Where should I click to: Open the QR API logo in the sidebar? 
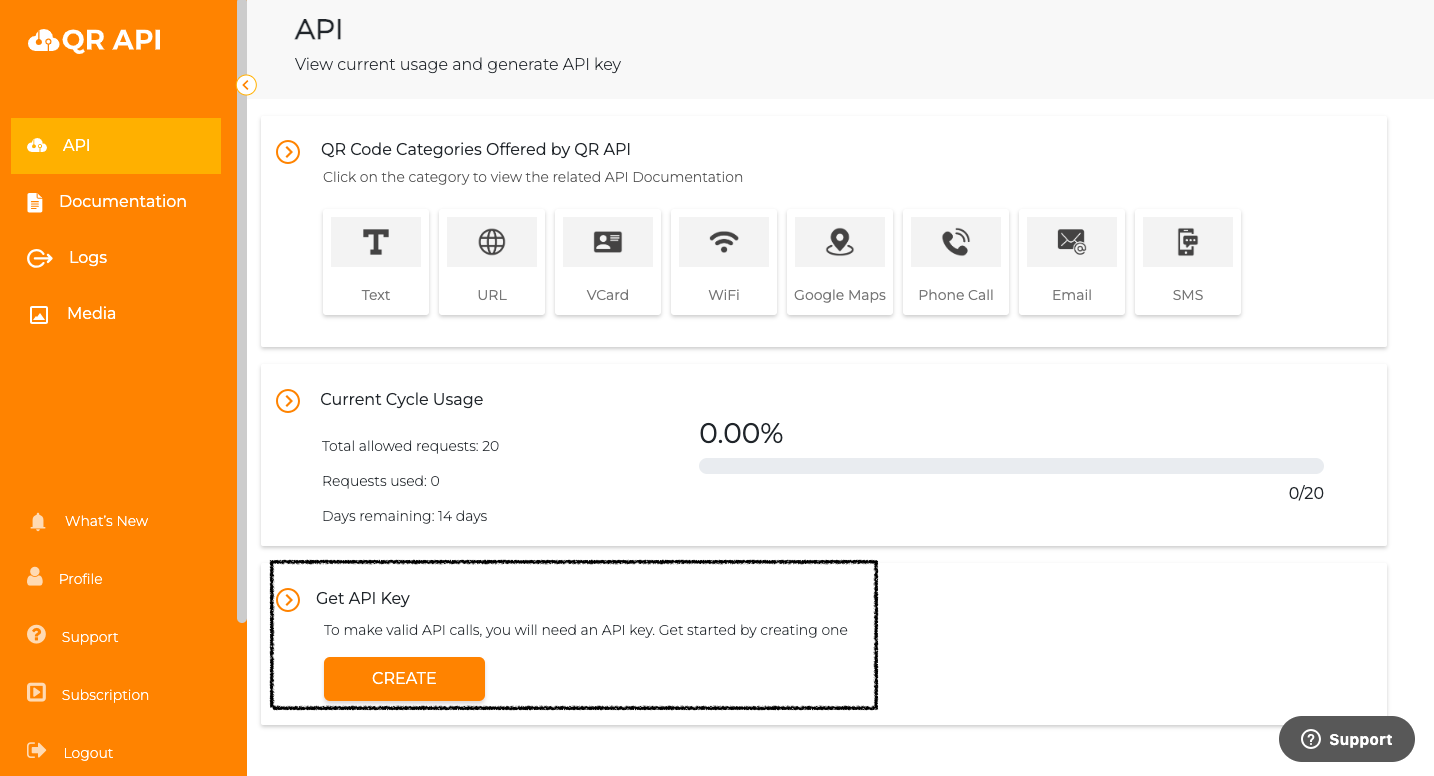coord(93,40)
